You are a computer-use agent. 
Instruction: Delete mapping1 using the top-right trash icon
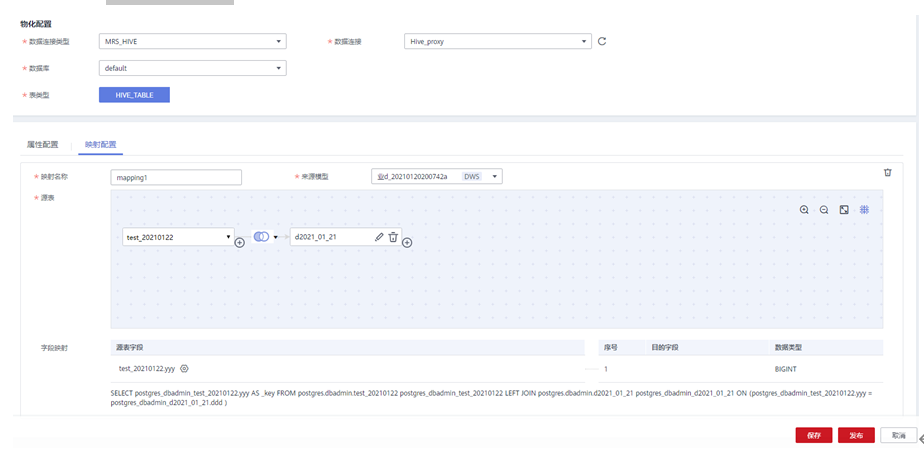tap(887, 172)
